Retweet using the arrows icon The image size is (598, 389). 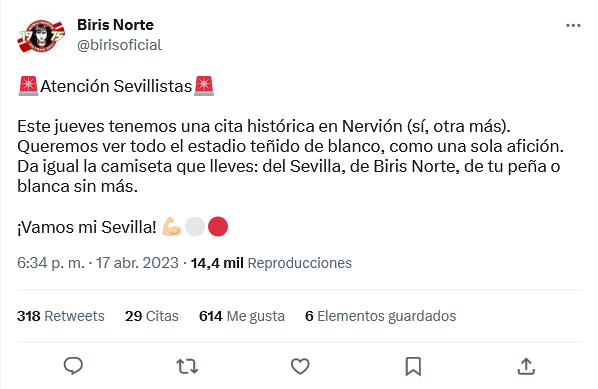click(187, 366)
